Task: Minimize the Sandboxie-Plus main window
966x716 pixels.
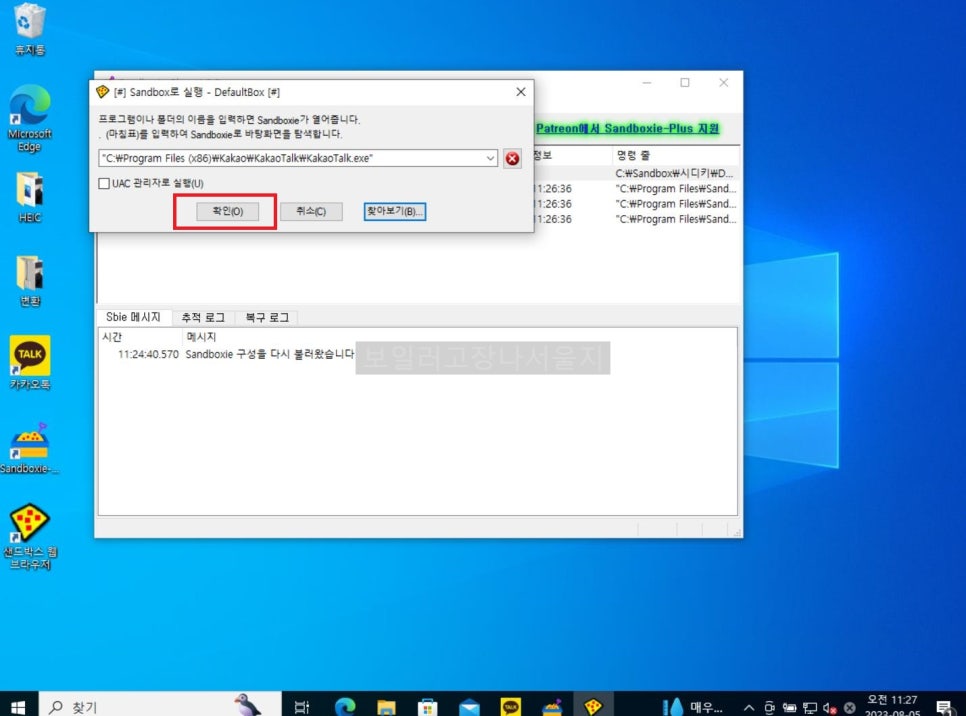Action: [647, 83]
